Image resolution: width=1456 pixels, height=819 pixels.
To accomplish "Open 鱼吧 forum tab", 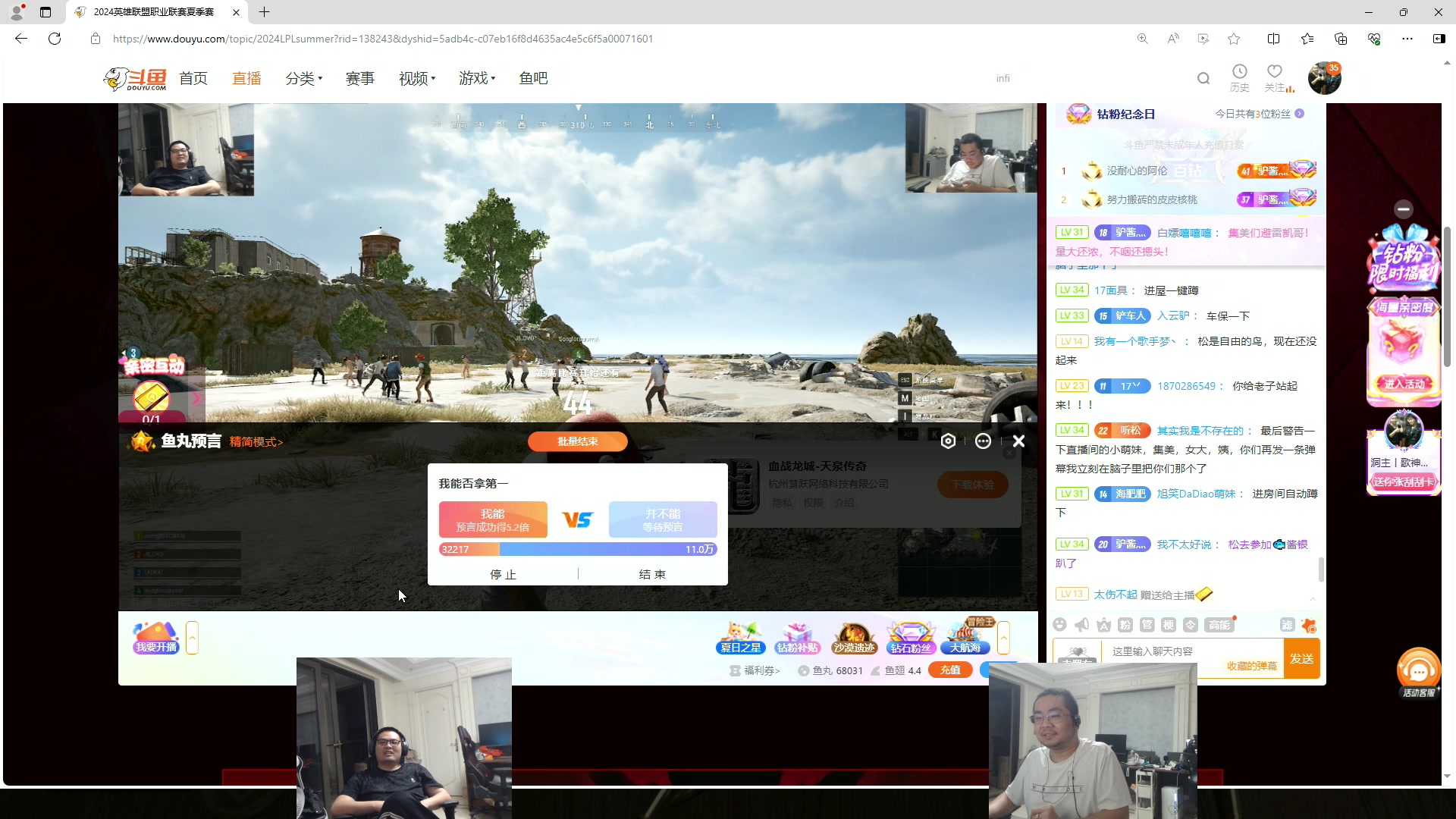I will (x=533, y=78).
